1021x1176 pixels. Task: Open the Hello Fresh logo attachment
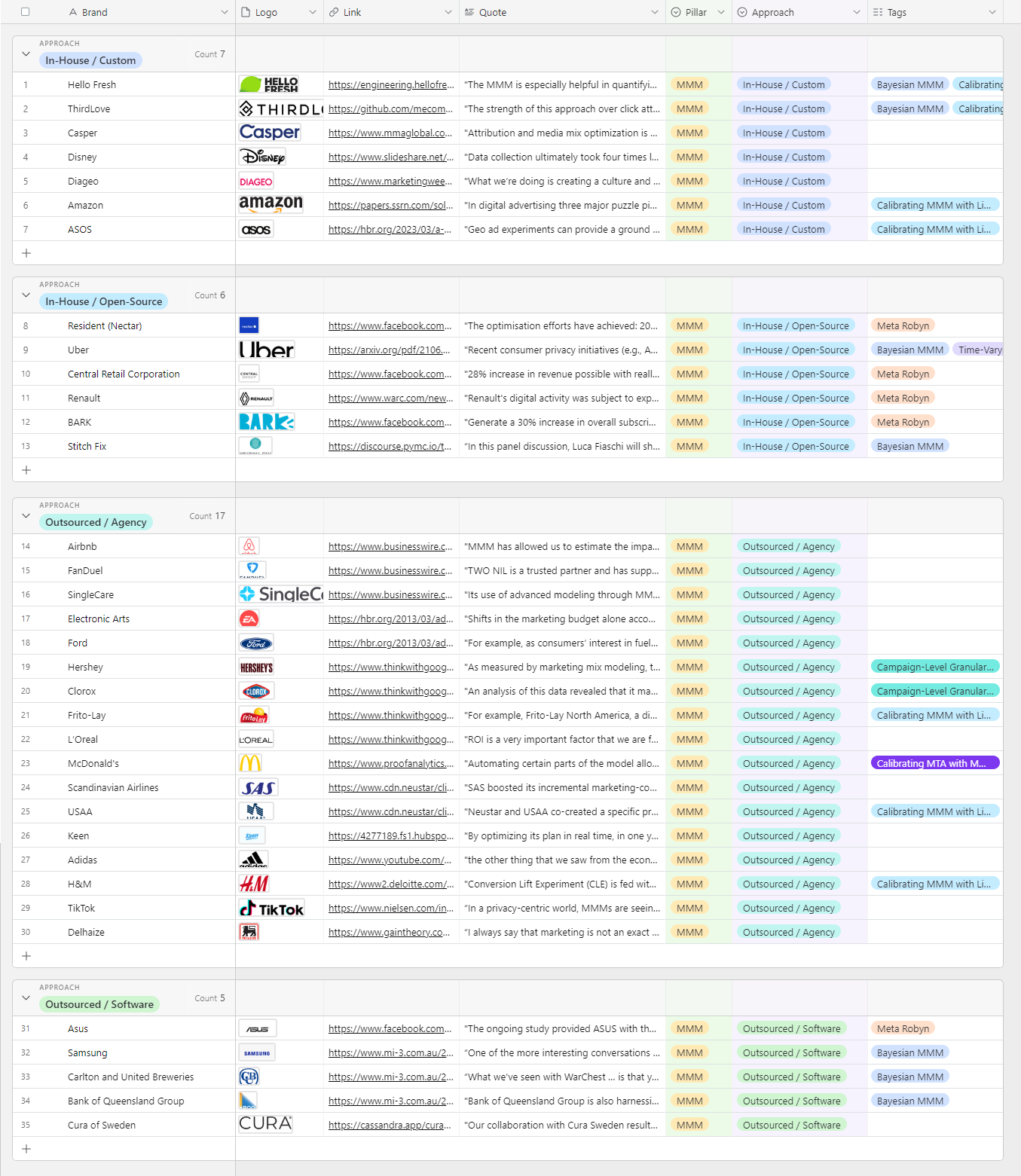[269, 84]
